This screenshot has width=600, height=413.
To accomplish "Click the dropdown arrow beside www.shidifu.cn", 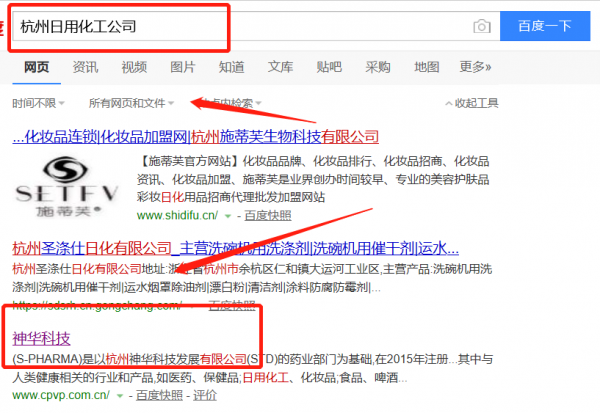I will [x=228, y=215].
